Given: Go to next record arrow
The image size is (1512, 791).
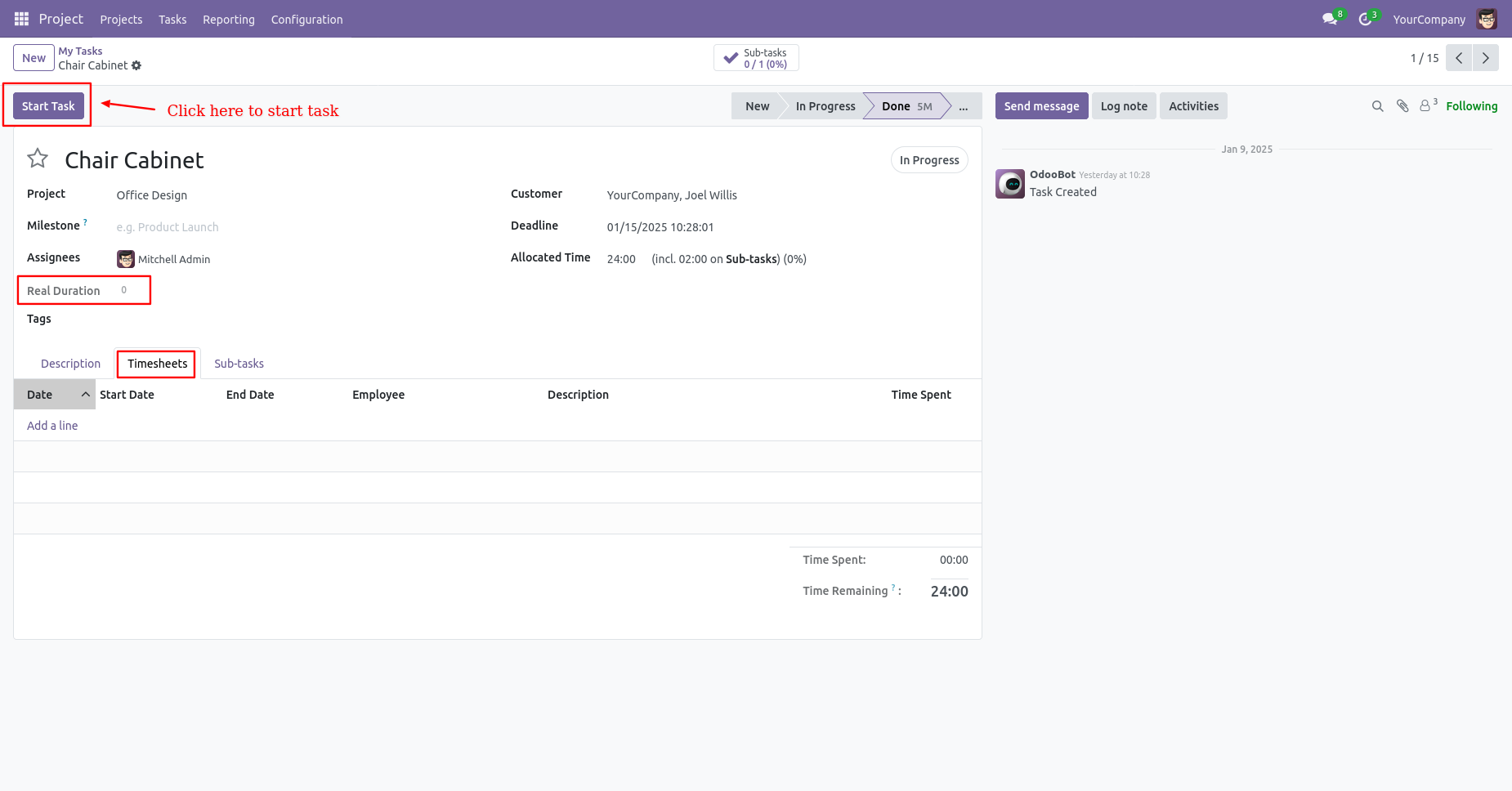Looking at the screenshot, I should coord(1486,58).
